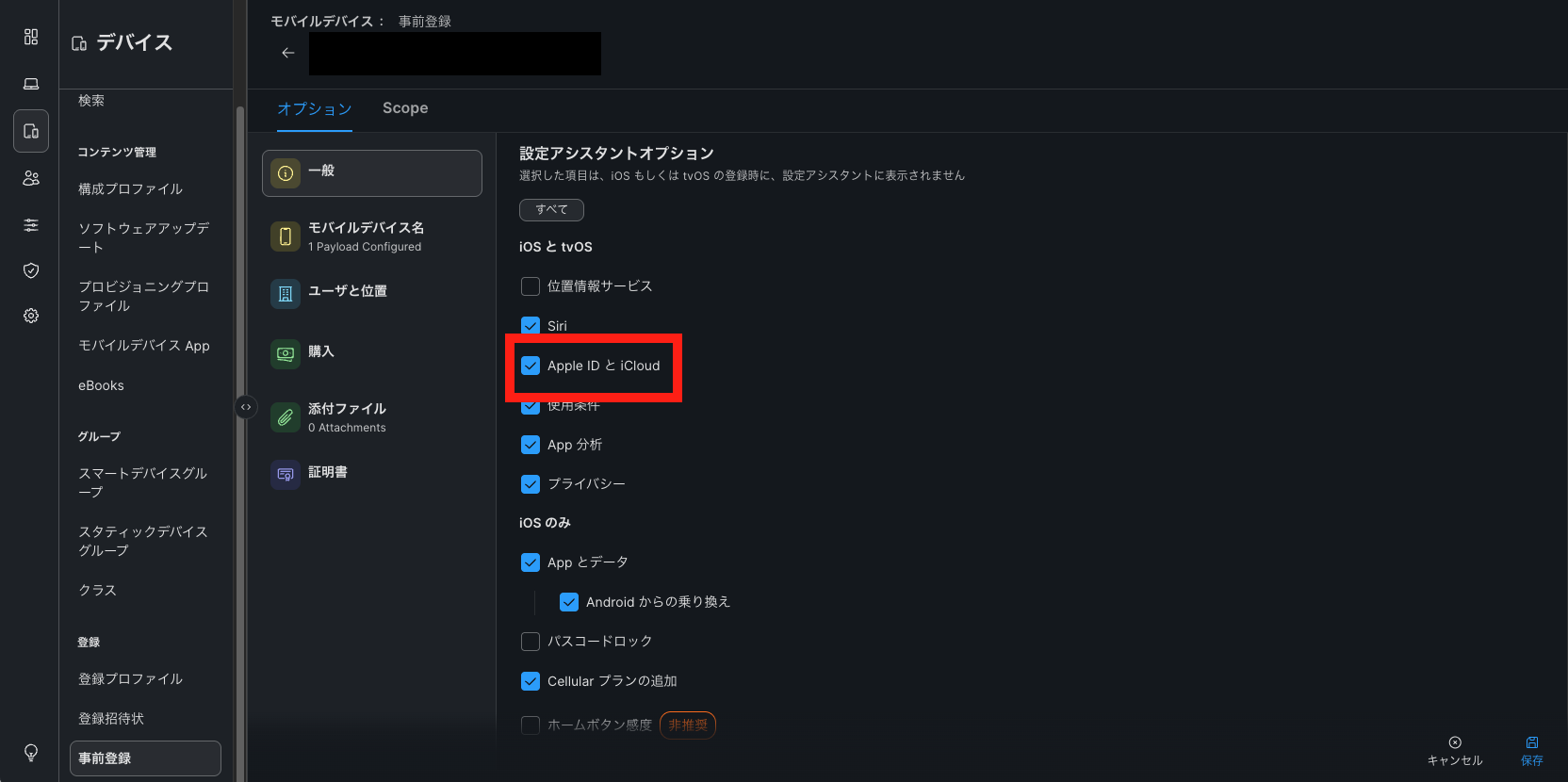This screenshot has height=782, width=1568.
Task: Click the キャンセル button
Action: [x=1455, y=751]
